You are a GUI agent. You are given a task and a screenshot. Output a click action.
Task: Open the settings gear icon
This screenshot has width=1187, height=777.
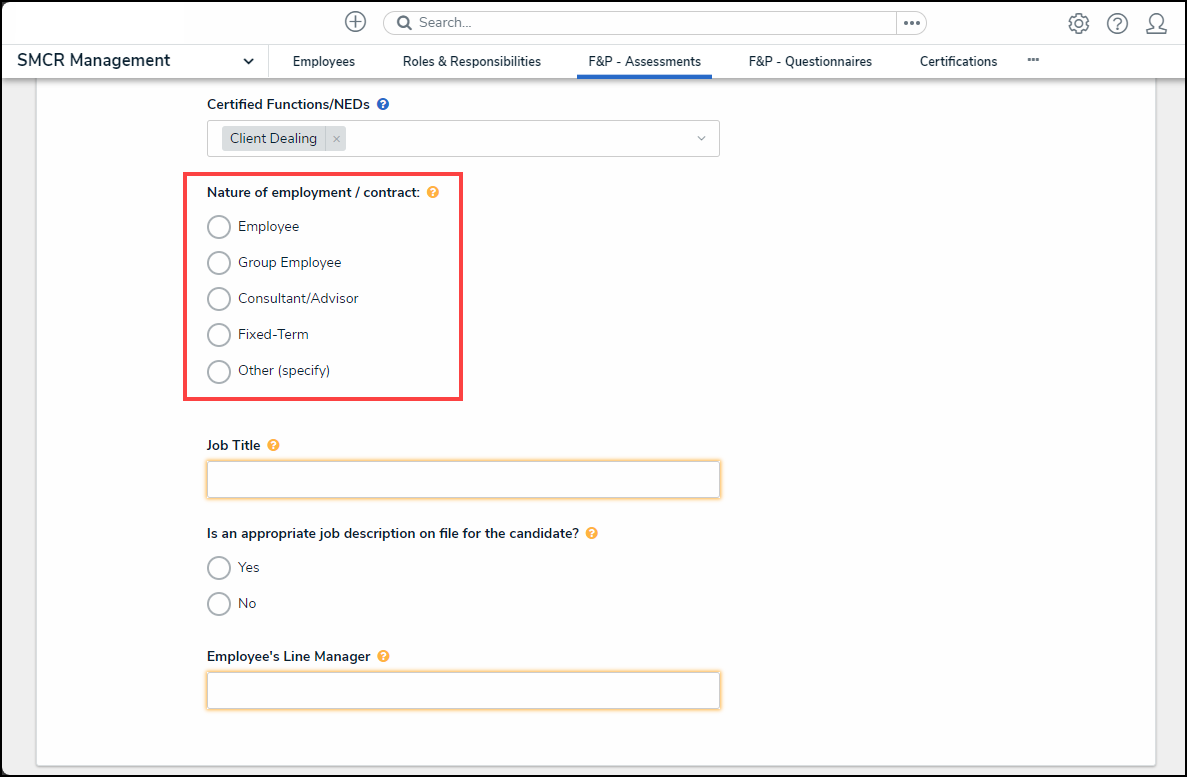[x=1078, y=24]
